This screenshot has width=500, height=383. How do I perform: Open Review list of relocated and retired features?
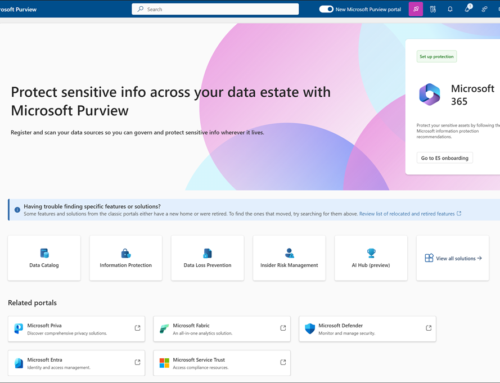coord(407,214)
